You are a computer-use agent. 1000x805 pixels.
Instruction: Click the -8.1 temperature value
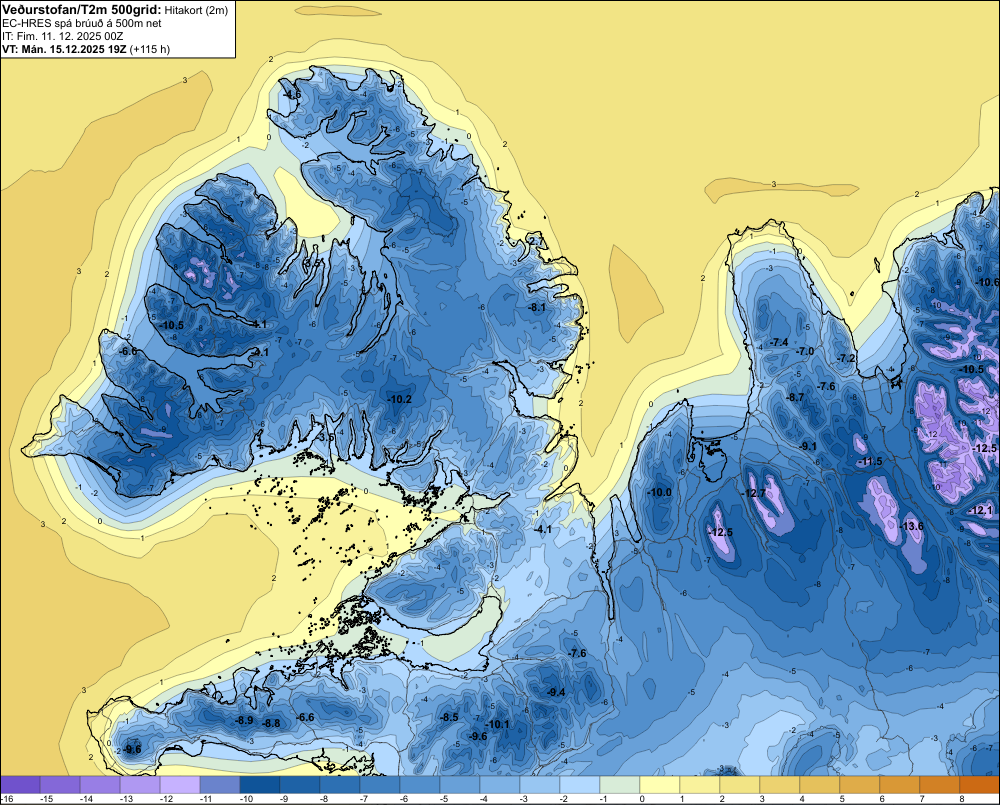[537, 307]
